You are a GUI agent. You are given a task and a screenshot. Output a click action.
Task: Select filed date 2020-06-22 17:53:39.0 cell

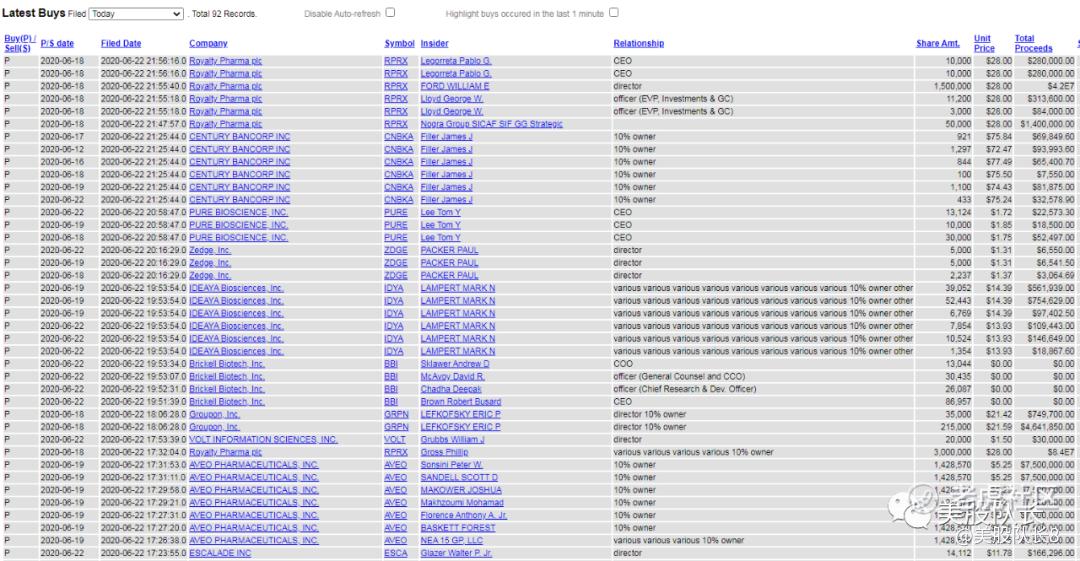pos(143,440)
